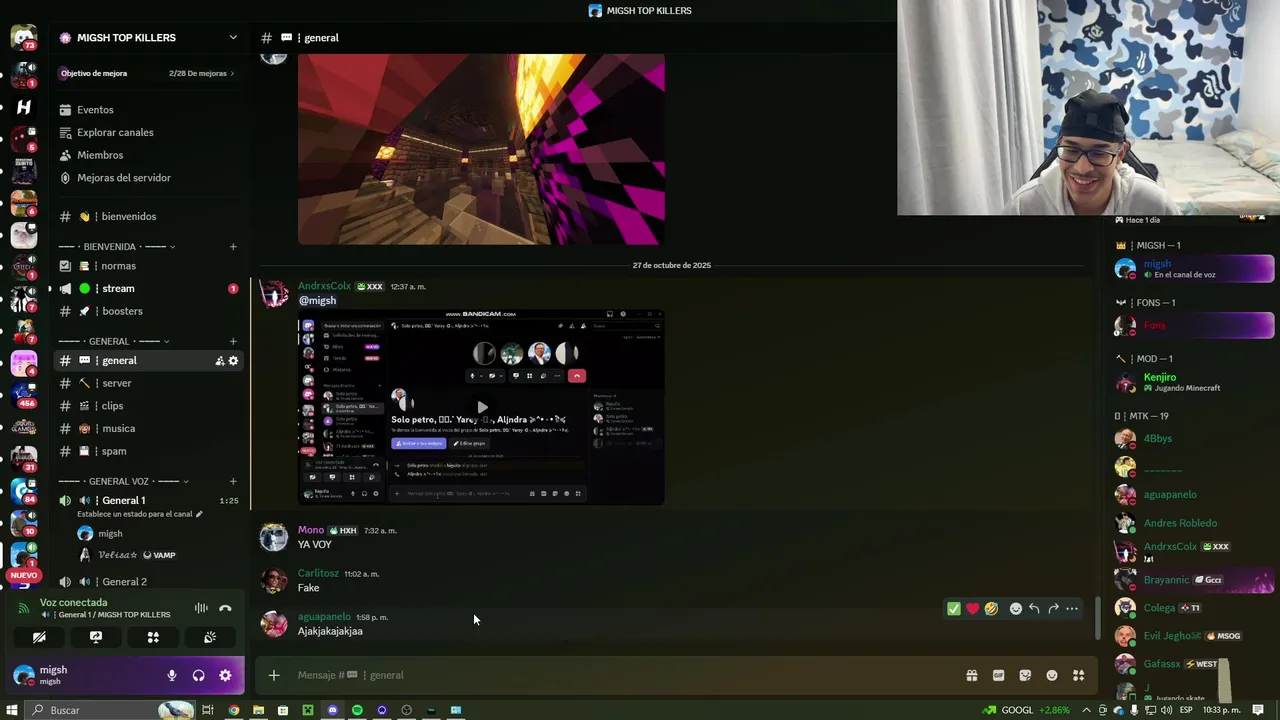Open Chrome from the taskbar
Viewport: 1280px width, 720px height.
234,710
